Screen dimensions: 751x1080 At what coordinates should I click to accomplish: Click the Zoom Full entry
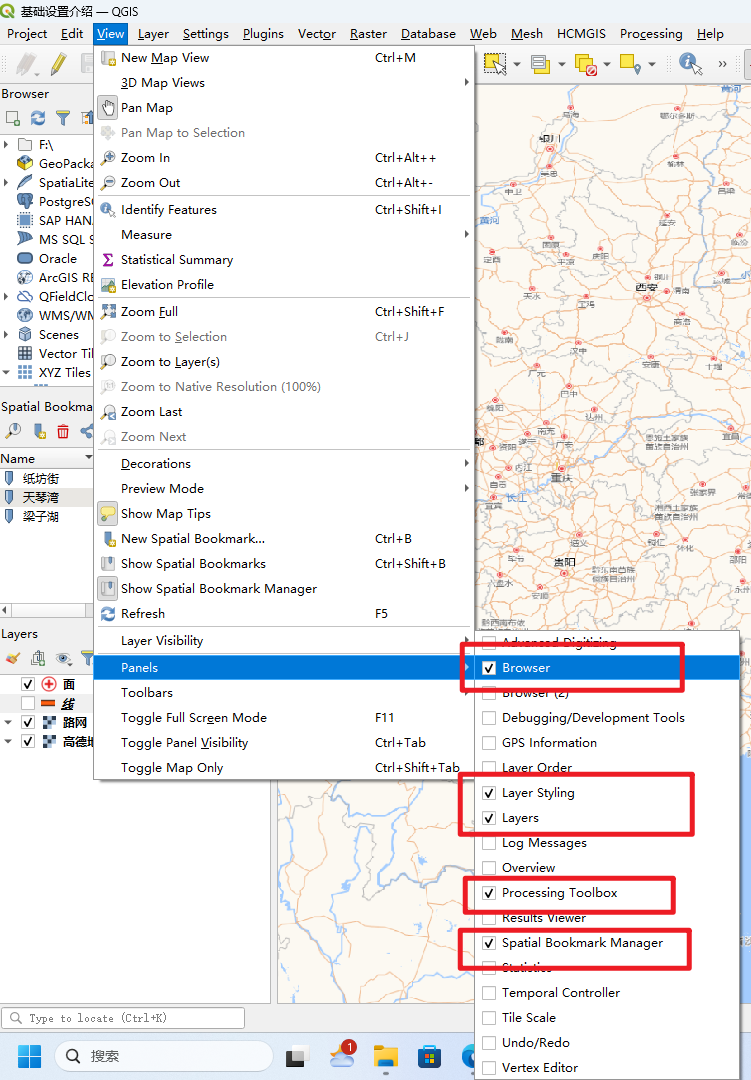tap(284, 311)
